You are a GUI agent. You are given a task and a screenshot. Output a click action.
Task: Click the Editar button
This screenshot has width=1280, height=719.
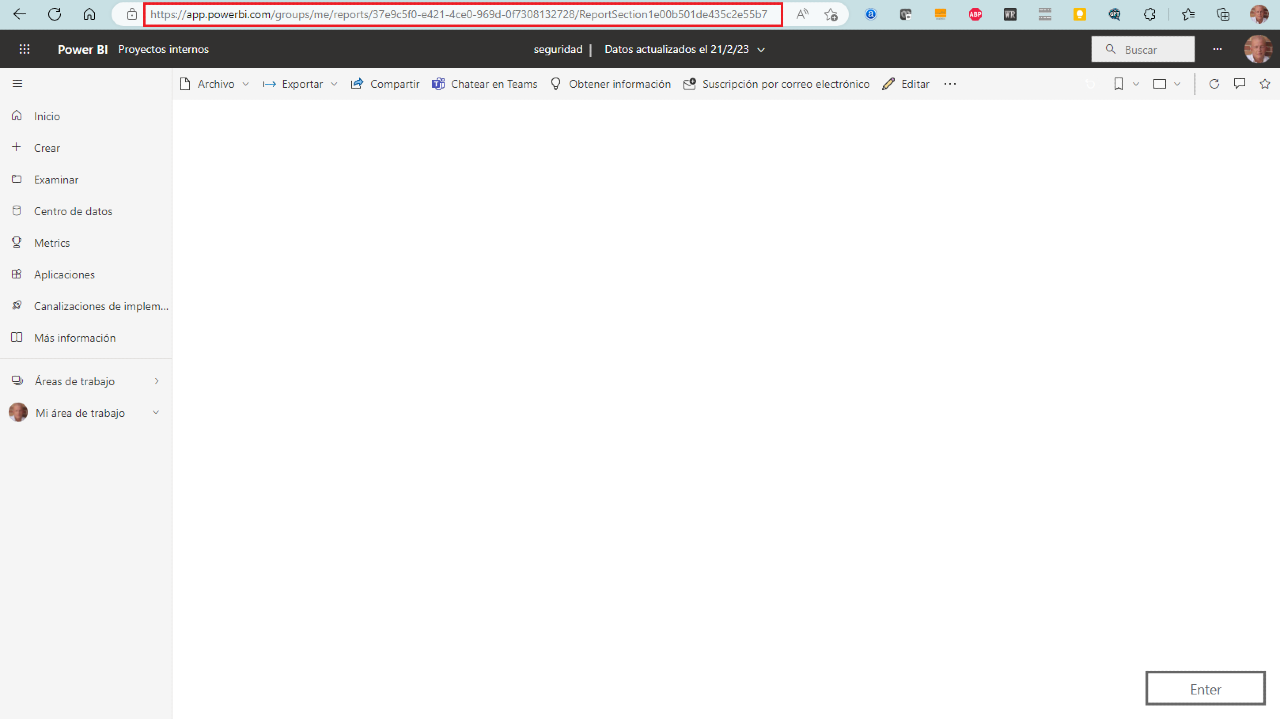tap(906, 84)
